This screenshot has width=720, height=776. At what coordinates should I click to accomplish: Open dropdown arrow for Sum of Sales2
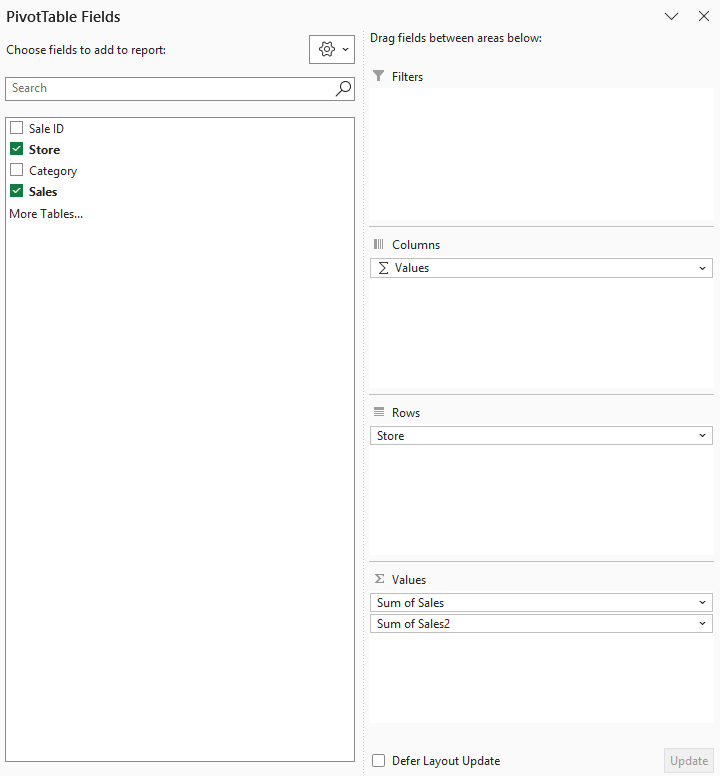pos(702,624)
